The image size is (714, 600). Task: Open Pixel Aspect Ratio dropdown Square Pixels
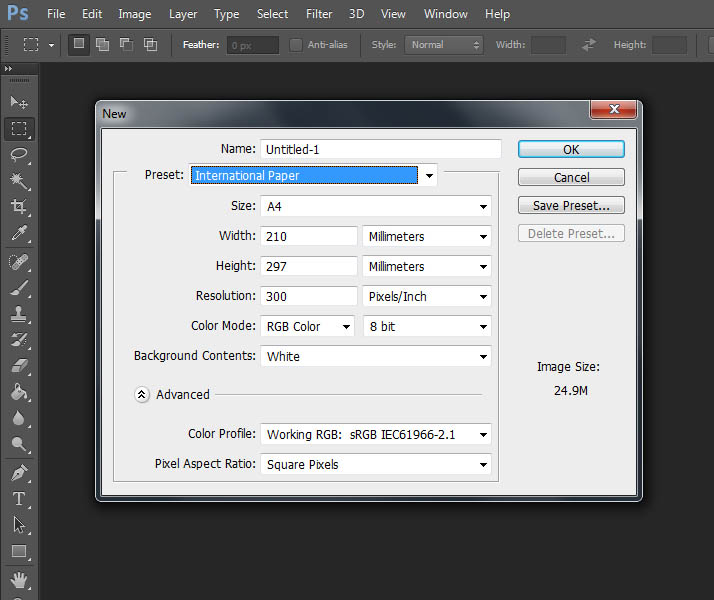(x=376, y=464)
